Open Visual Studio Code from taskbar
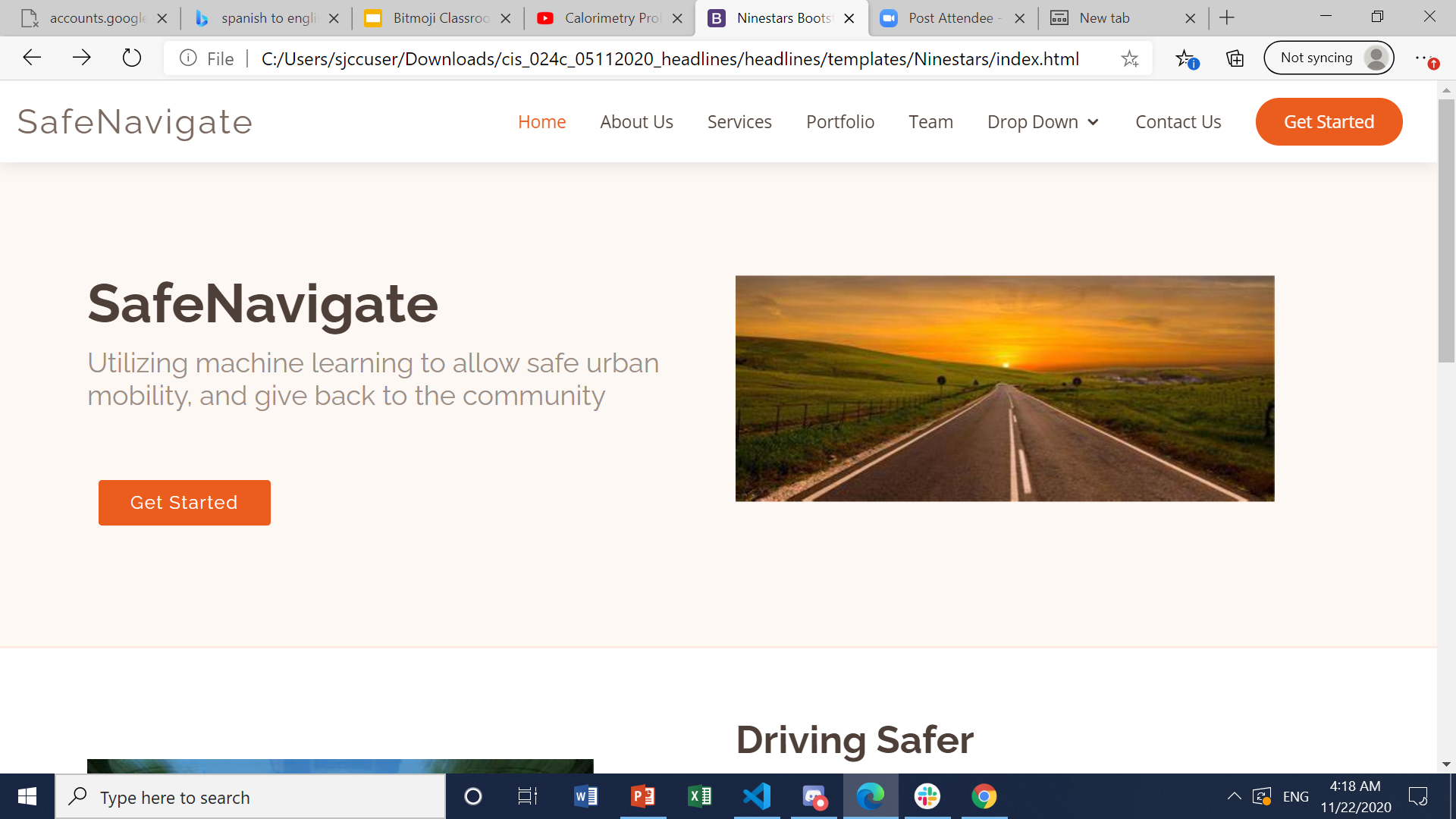The height and width of the screenshot is (819, 1456). pos(757,796)
